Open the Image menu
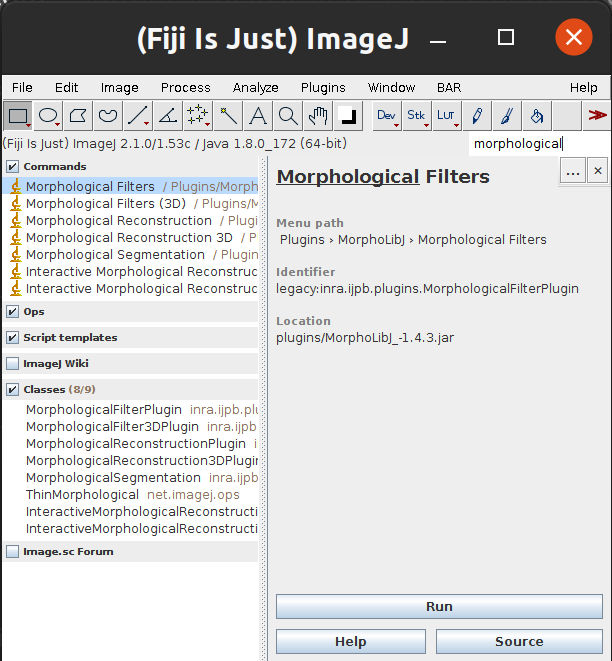Screen dimensions: 612x661 coord(120,87)
